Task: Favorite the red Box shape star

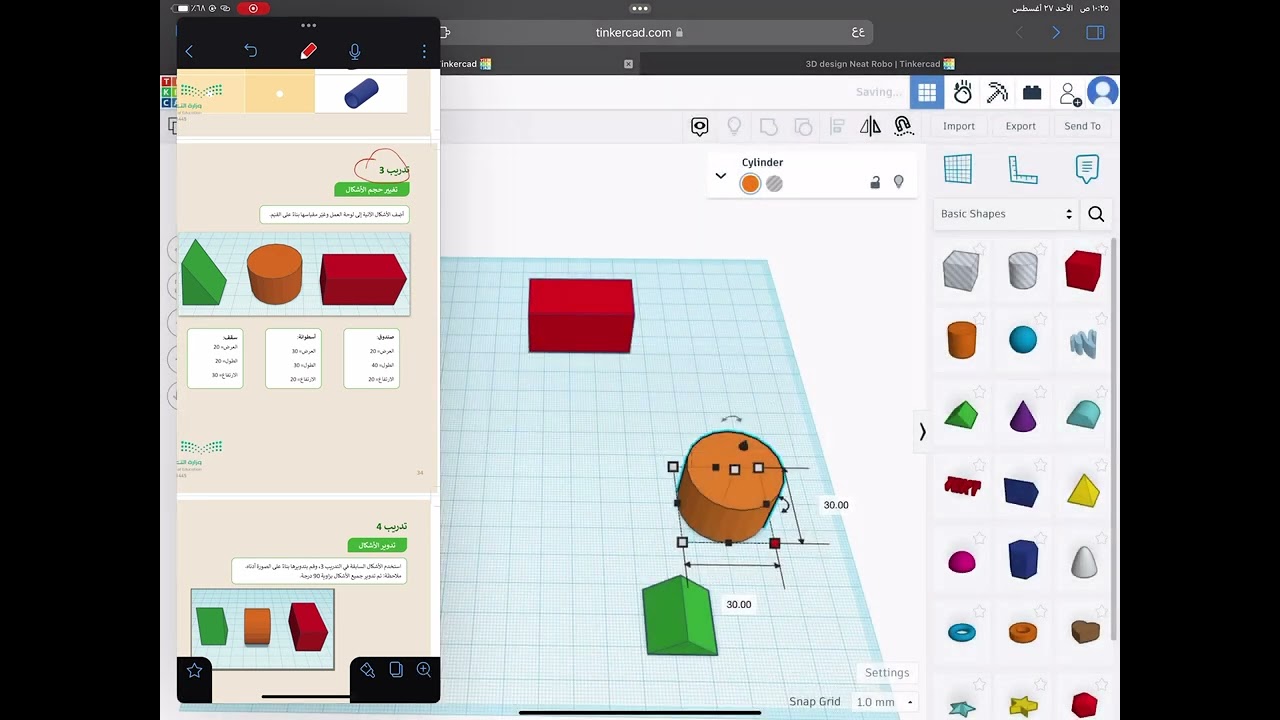Action: tap(1102, 250)
